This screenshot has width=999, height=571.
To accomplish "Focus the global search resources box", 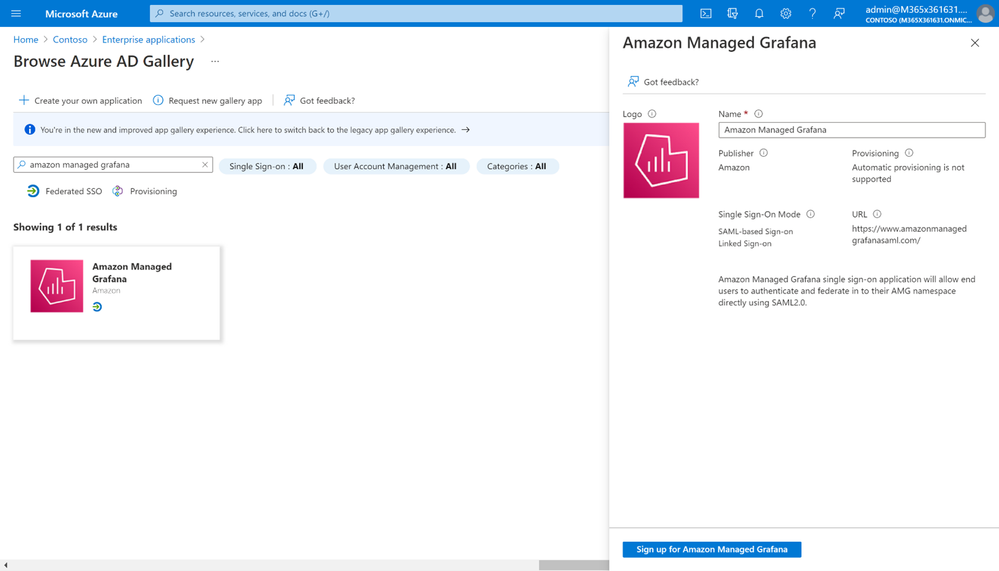I will coord(416,13).
